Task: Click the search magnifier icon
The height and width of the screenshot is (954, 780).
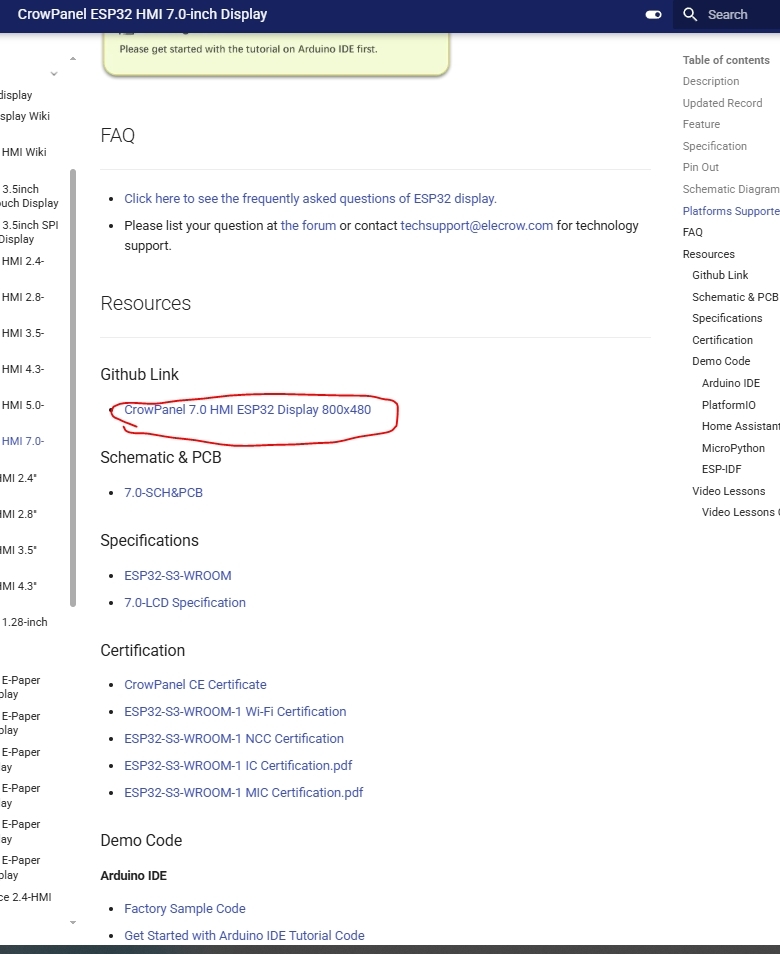Action: (x=690, y=15)
